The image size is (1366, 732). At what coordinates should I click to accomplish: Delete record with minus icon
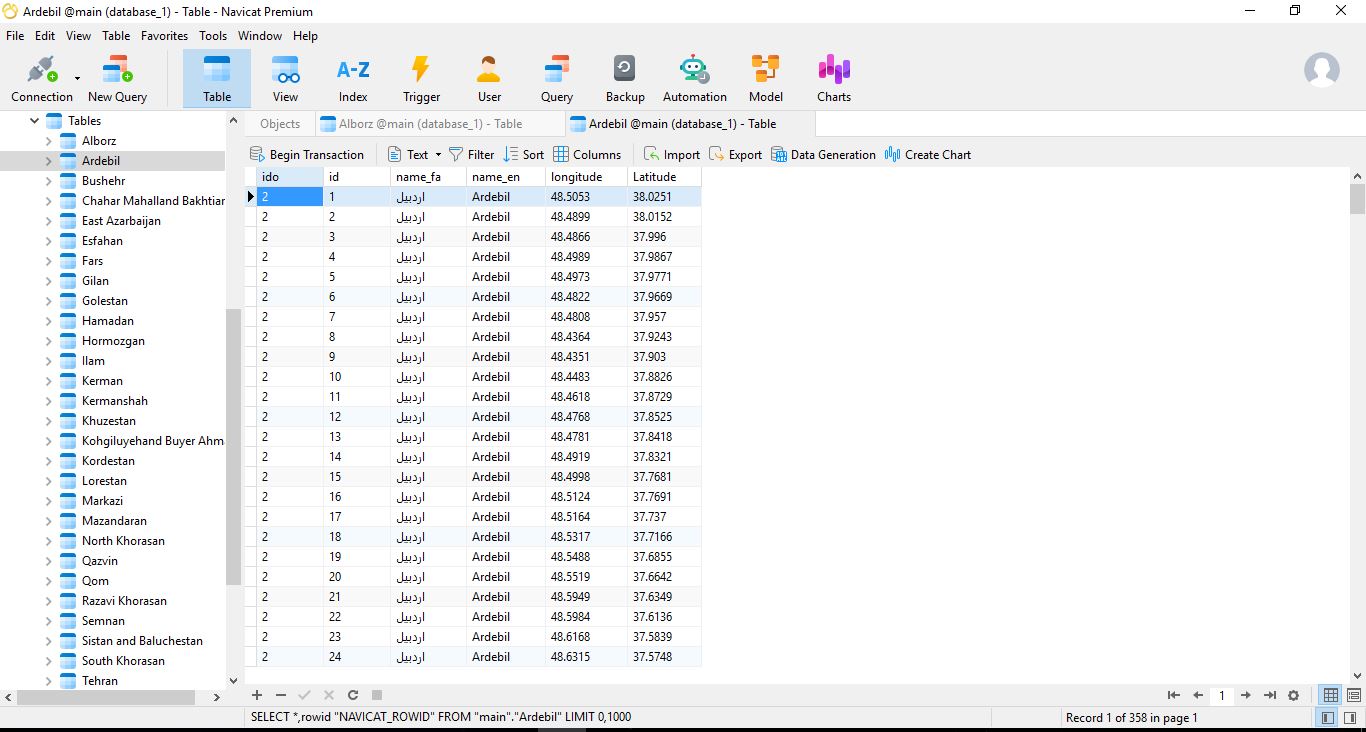281,695
